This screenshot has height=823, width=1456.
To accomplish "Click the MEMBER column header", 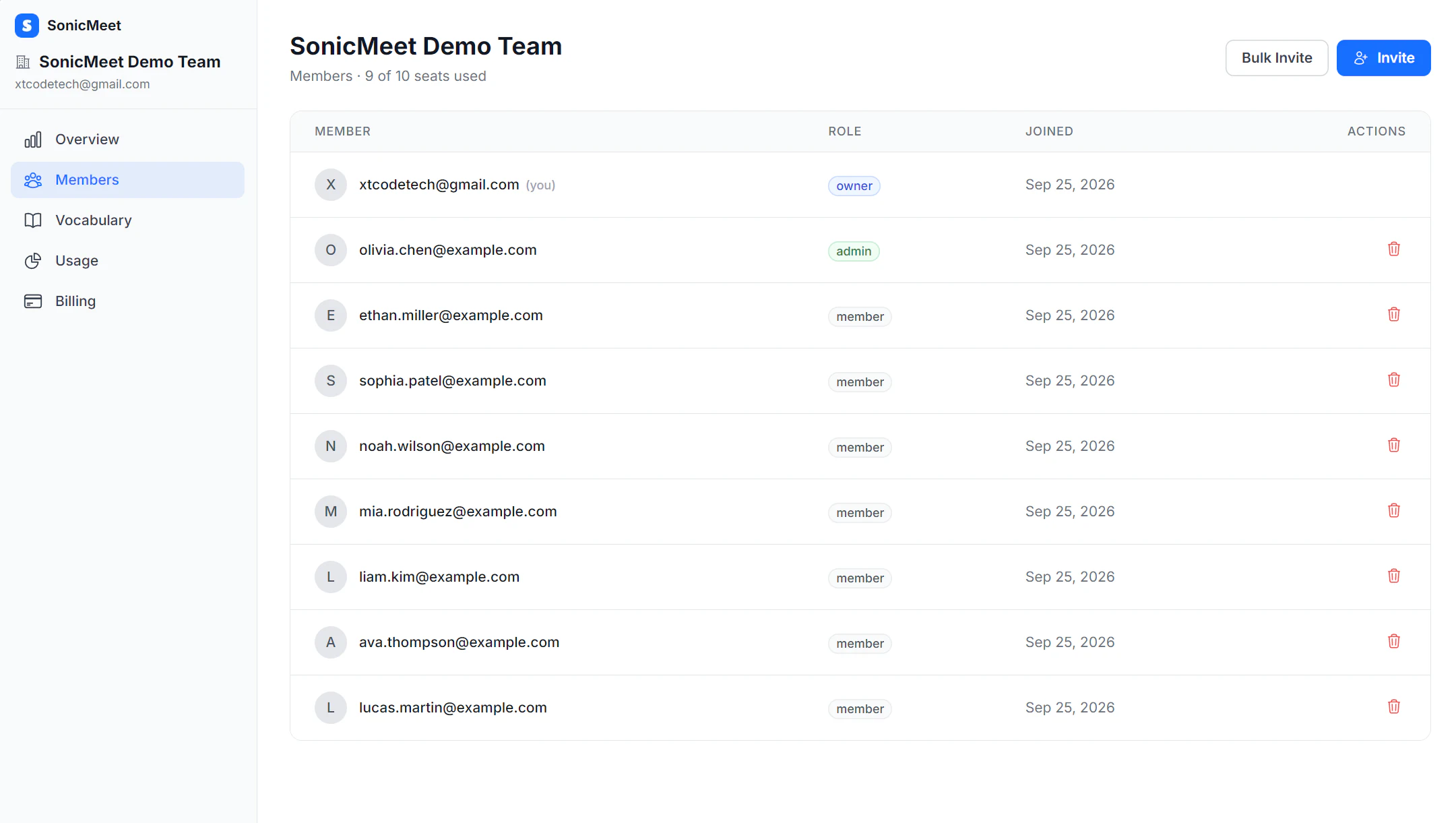I will [343, 131].
